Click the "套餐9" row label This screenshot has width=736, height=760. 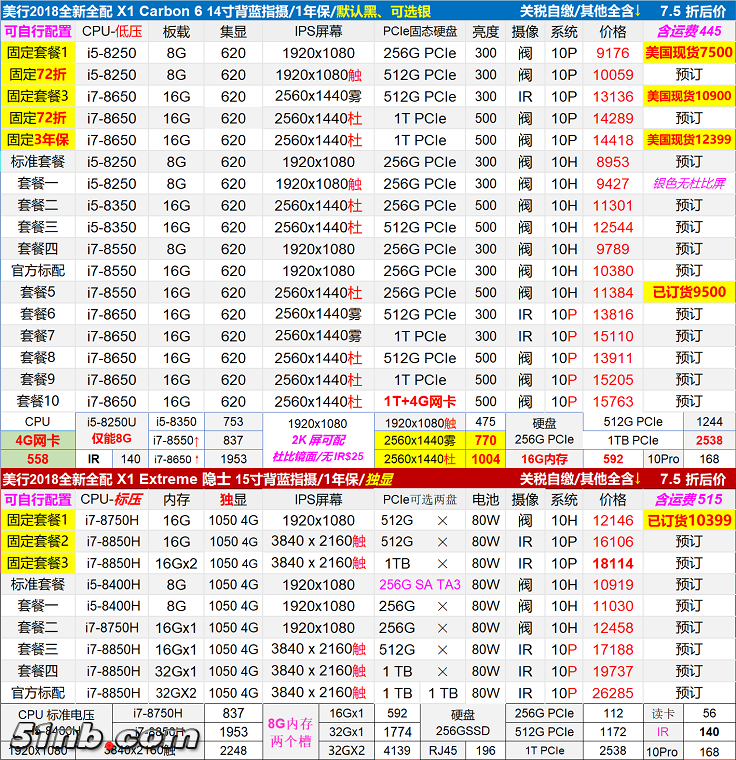pyautogui.click(x=38, y=380)
